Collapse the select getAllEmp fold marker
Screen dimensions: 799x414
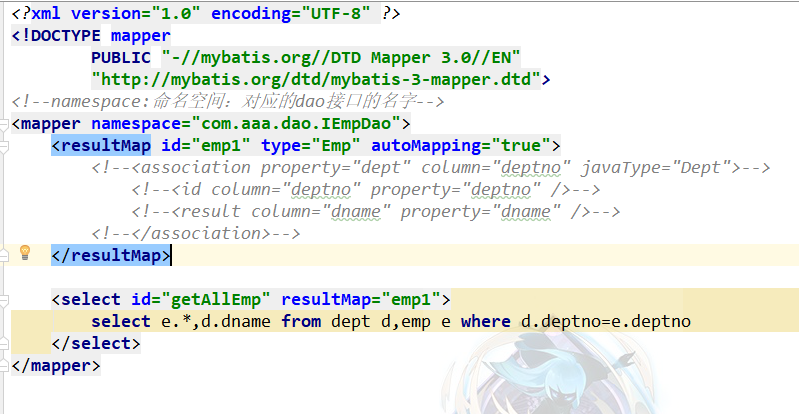4,299
